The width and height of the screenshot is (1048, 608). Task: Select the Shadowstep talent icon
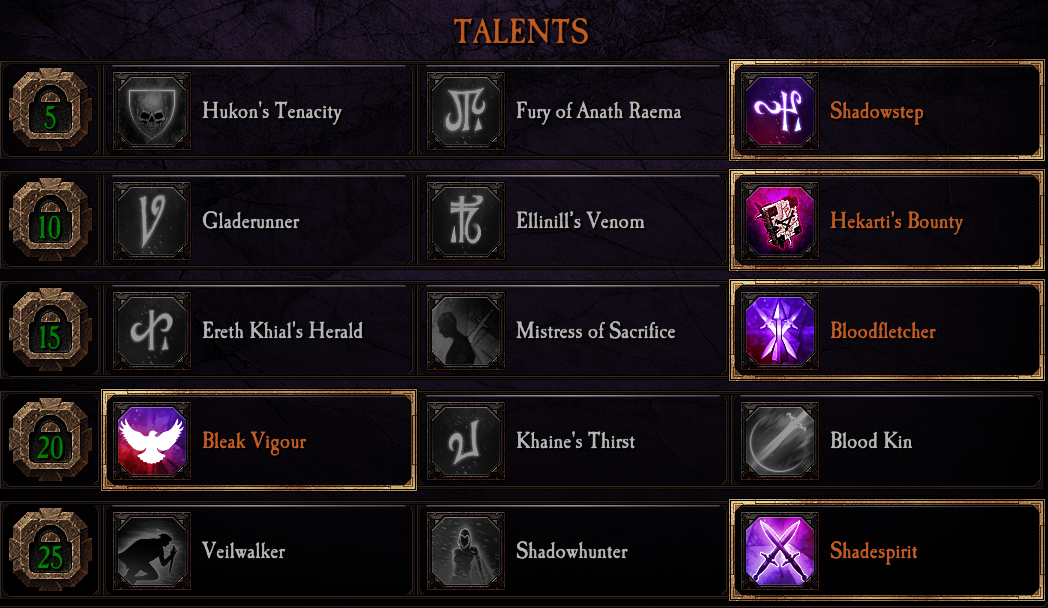tap(780, 111)
